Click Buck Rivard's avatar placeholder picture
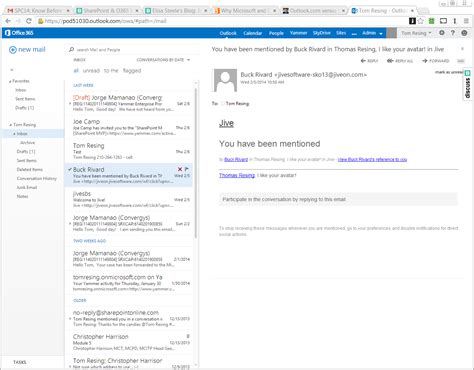Image resolution: width=474 pixels, height=370 pixels. 225,80
